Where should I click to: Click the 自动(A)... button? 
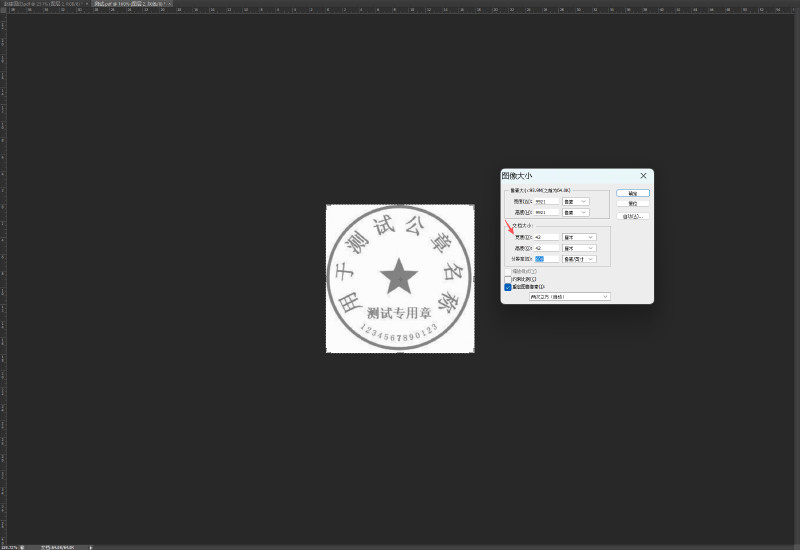(632, 216)
